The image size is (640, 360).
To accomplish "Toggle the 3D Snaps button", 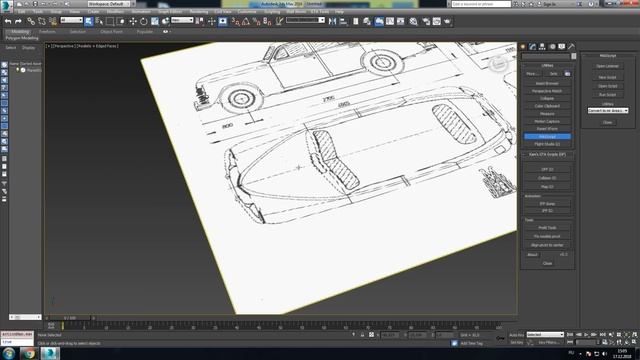I will pos(236,21).
